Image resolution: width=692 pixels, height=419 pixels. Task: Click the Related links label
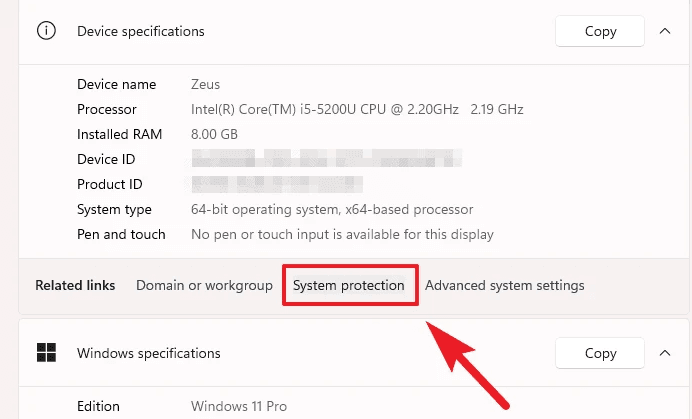(x=75, y=286)
